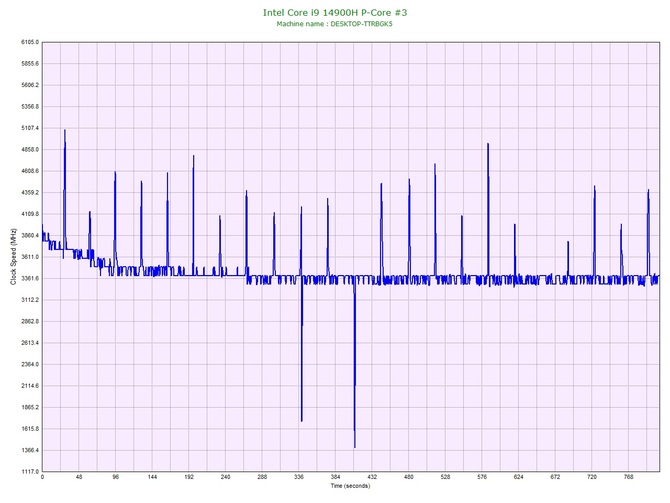The height and width of the screenshot is (503, 670).
Task: Click the 6105.0 y-axis value
Action: 30,42
